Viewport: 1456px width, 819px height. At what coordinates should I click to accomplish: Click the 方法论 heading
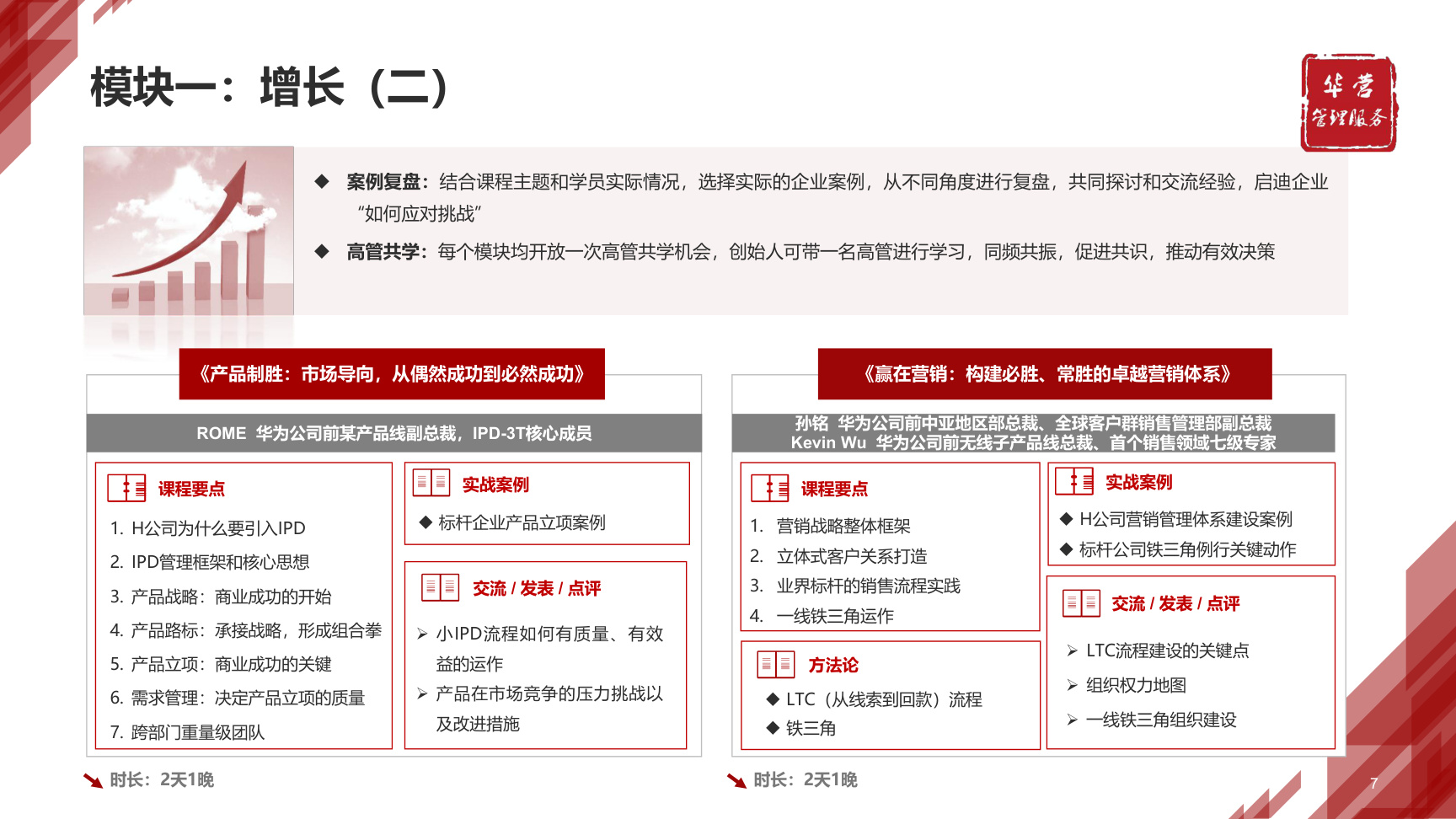tap(833, 665)
